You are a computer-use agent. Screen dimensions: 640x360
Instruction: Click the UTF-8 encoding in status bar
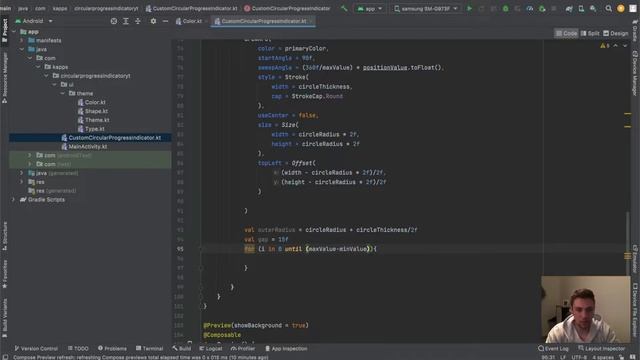[x=579, y=357]
